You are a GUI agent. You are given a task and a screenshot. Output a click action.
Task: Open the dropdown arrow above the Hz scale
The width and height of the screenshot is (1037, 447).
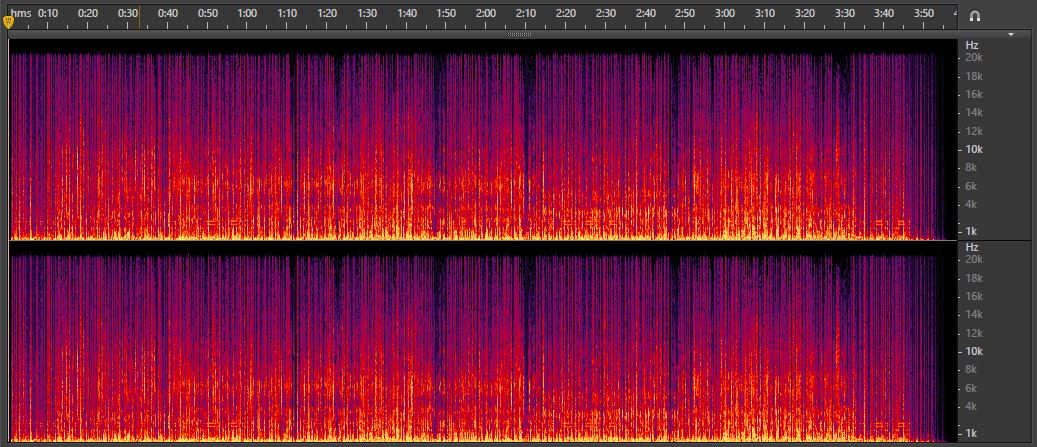tap(1011, 34)
